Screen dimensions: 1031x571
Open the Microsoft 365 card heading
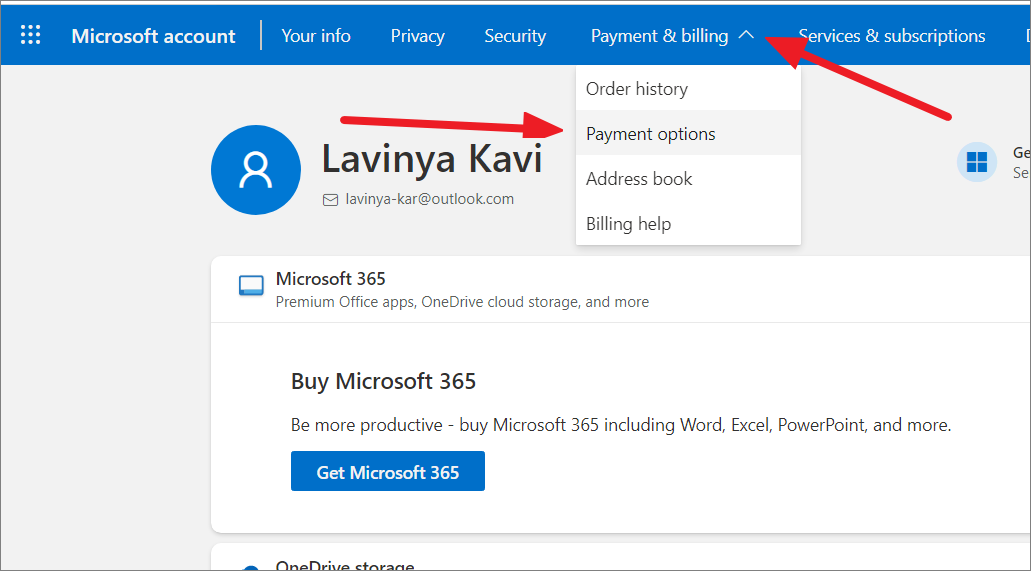[331, 279]
